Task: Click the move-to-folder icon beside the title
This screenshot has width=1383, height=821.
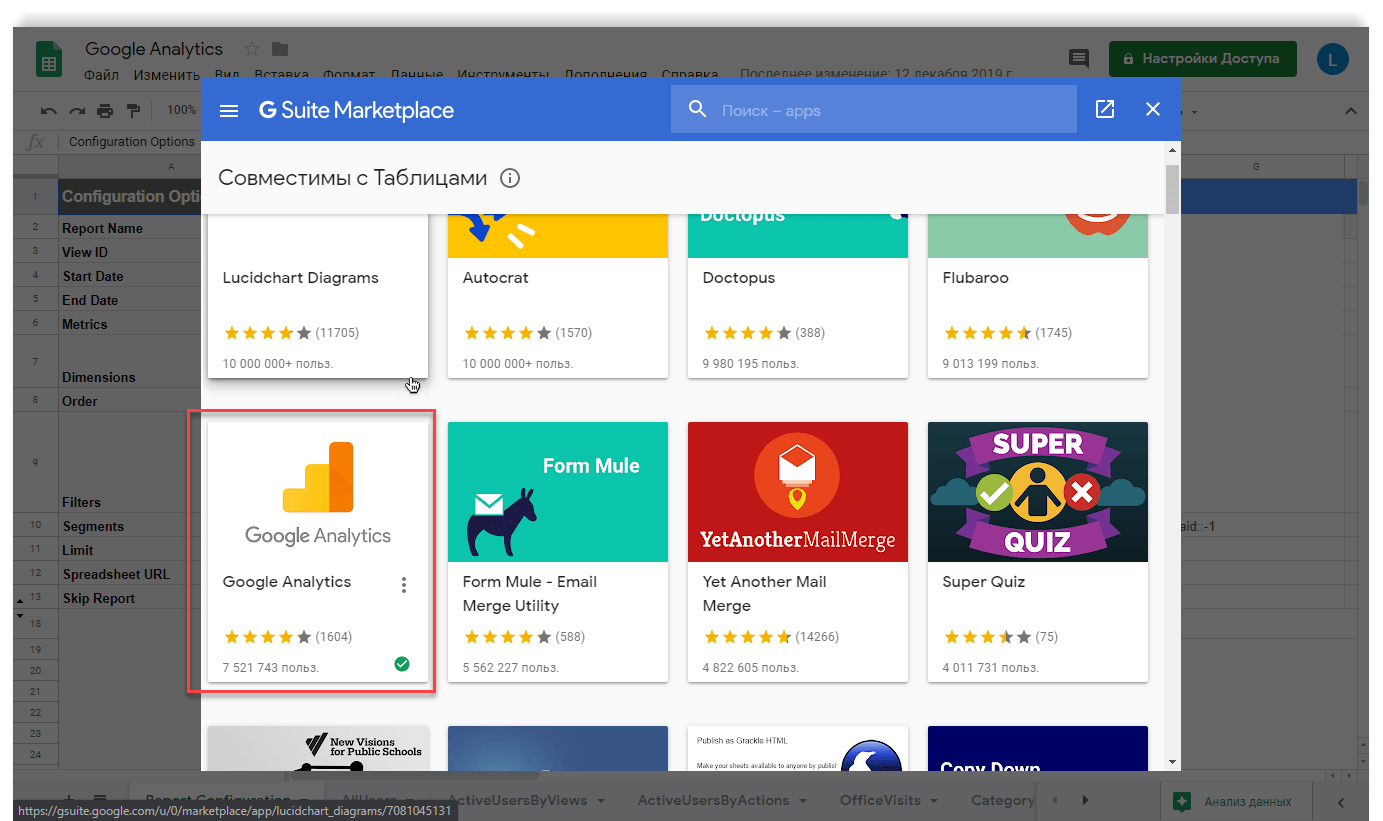Action: click(280, 49)
